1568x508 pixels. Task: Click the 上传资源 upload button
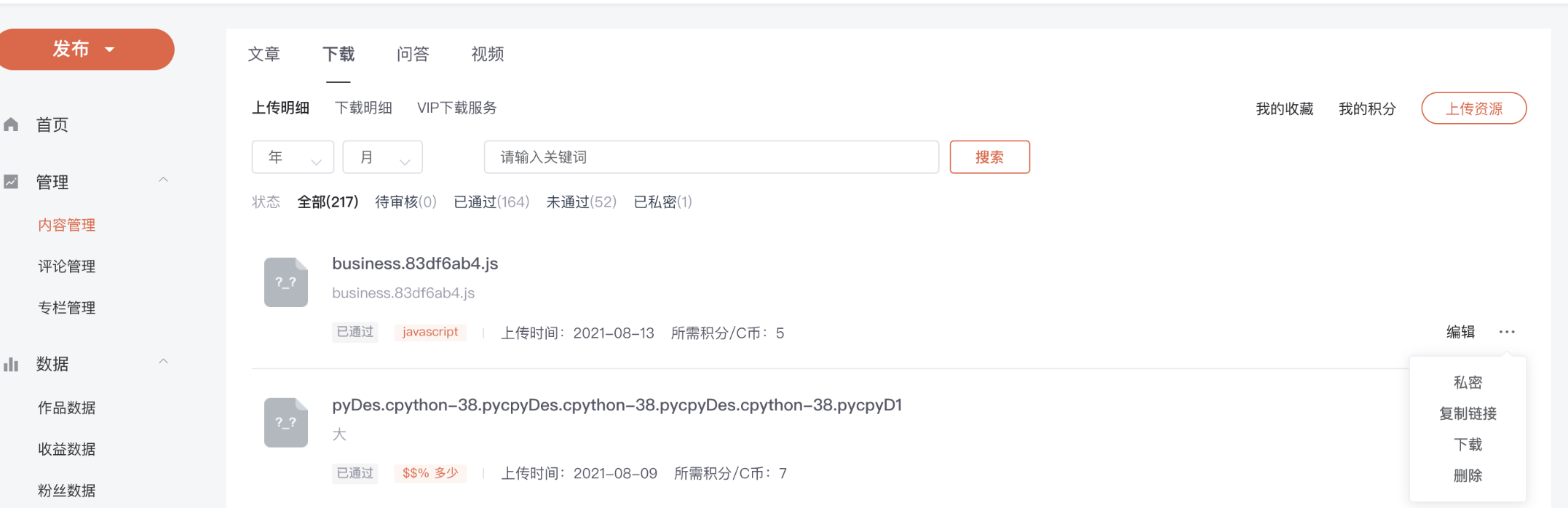(1473, 108)
